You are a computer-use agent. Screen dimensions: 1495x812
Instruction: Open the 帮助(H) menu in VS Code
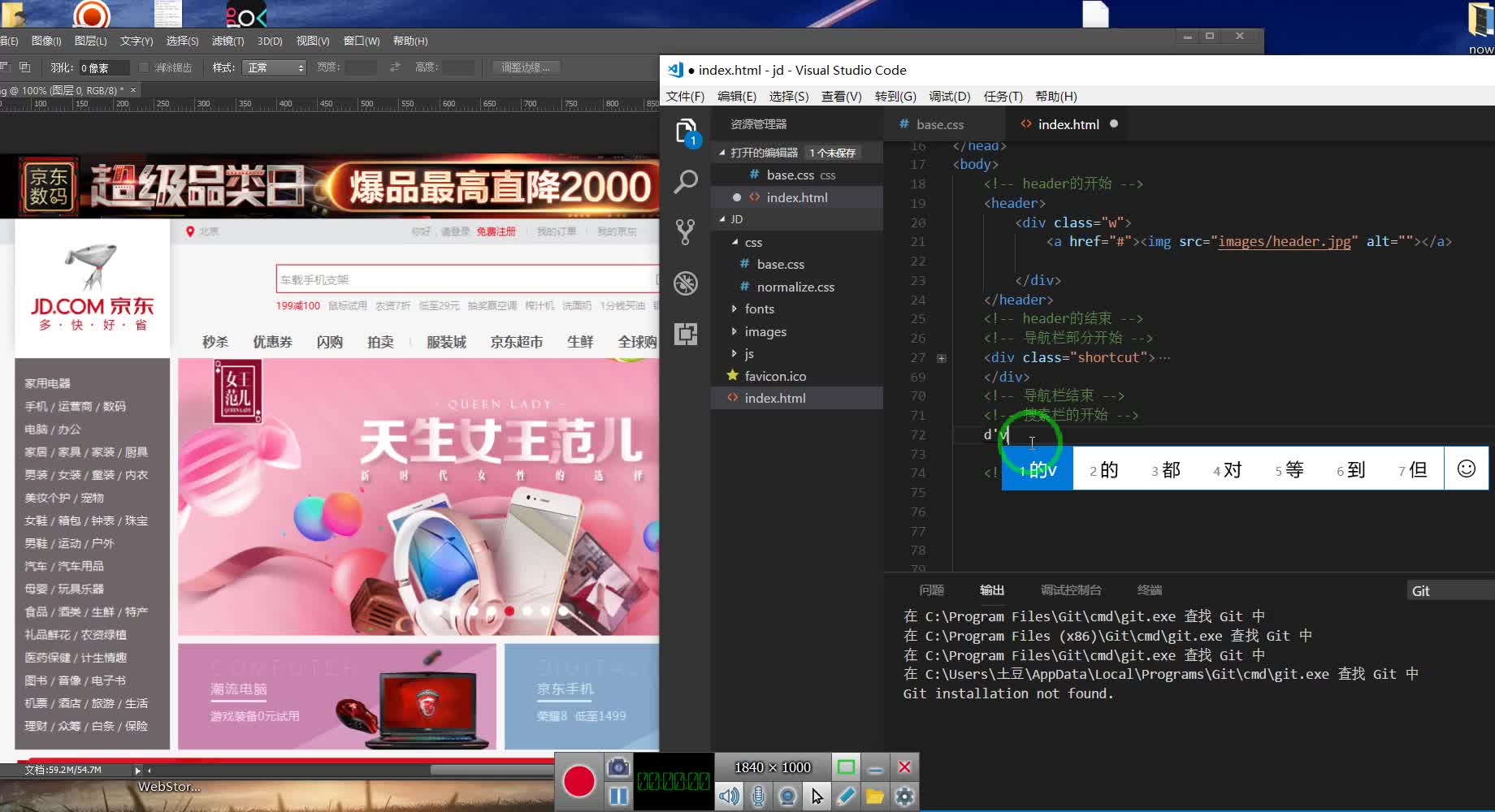point(1055,96)
